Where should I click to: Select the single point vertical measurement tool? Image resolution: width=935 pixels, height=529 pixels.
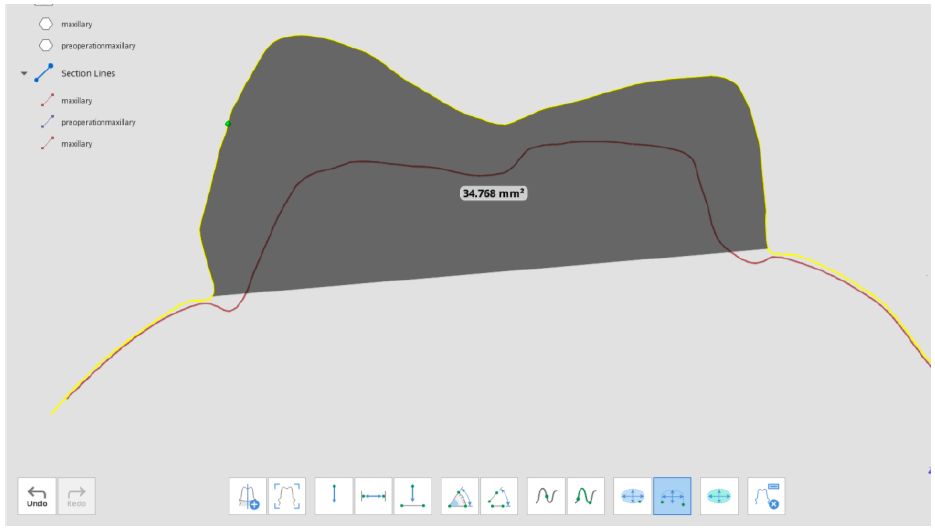(x=333, y=496)
